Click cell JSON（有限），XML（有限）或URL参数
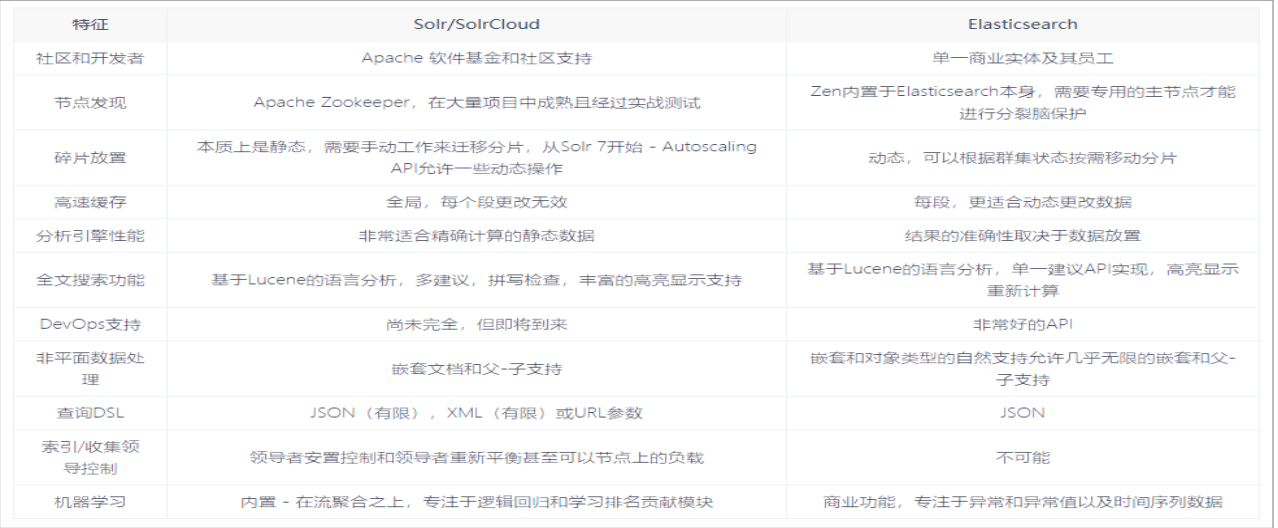This screenshot has height=528, width=1278. point(476,412)
